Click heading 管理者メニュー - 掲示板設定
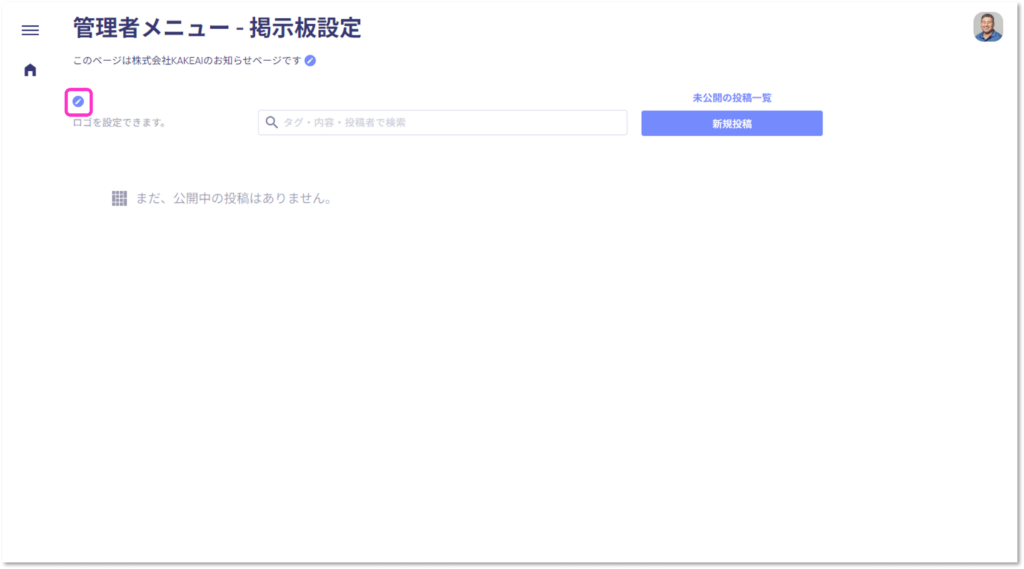Image resolution: width=1024 pixels, height=569 pixels. pyautogui.click(x=217, y=28)
